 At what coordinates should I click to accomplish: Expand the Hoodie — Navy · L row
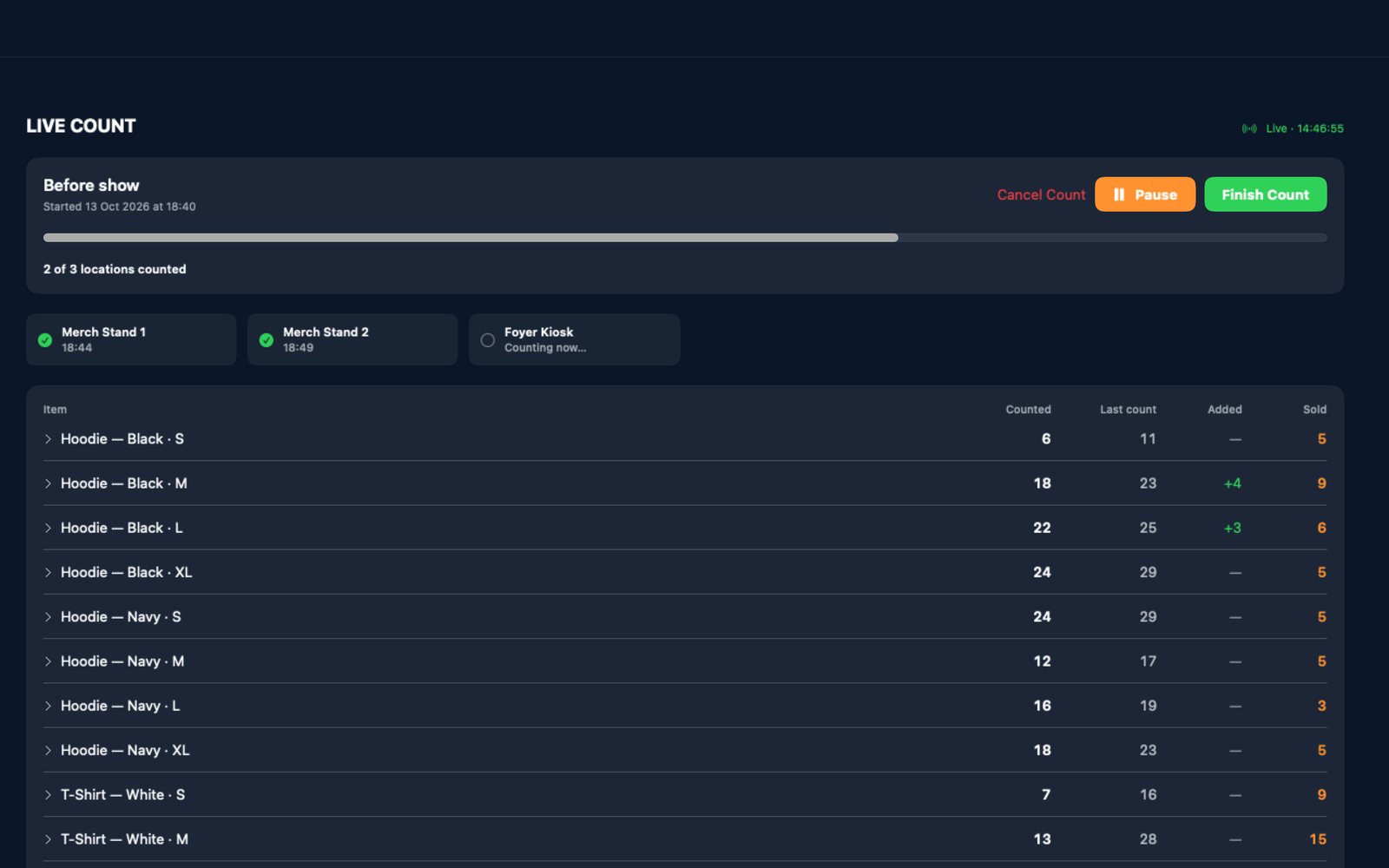48,706
